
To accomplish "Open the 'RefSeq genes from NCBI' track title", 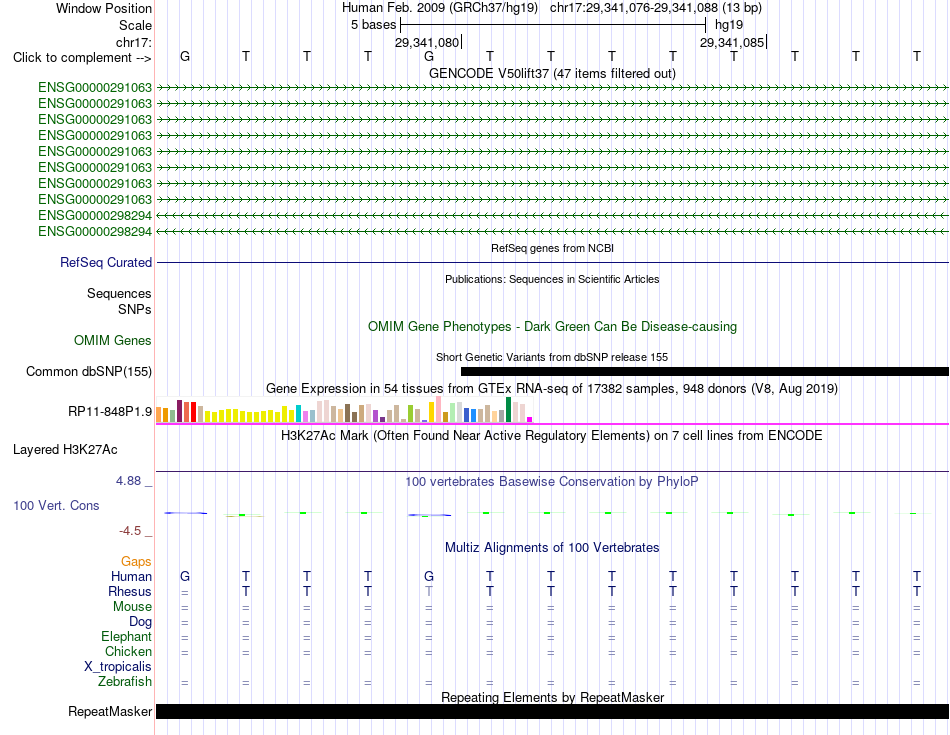I will pos(552,248).
